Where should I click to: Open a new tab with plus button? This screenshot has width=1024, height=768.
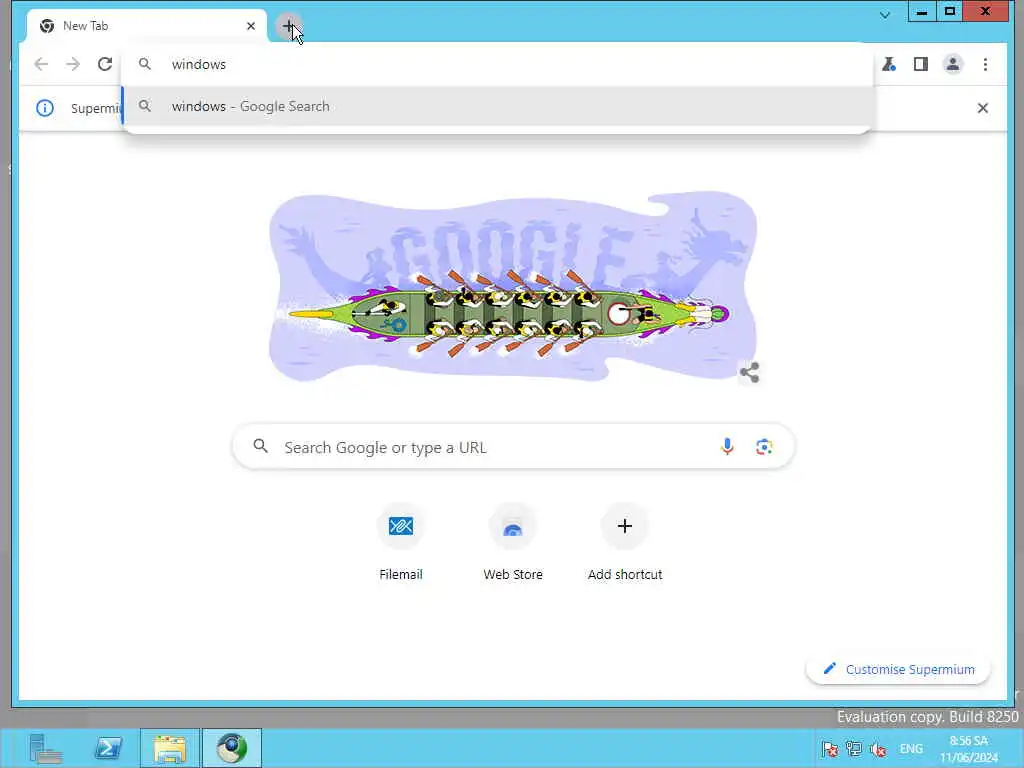[x=288, y=26]
